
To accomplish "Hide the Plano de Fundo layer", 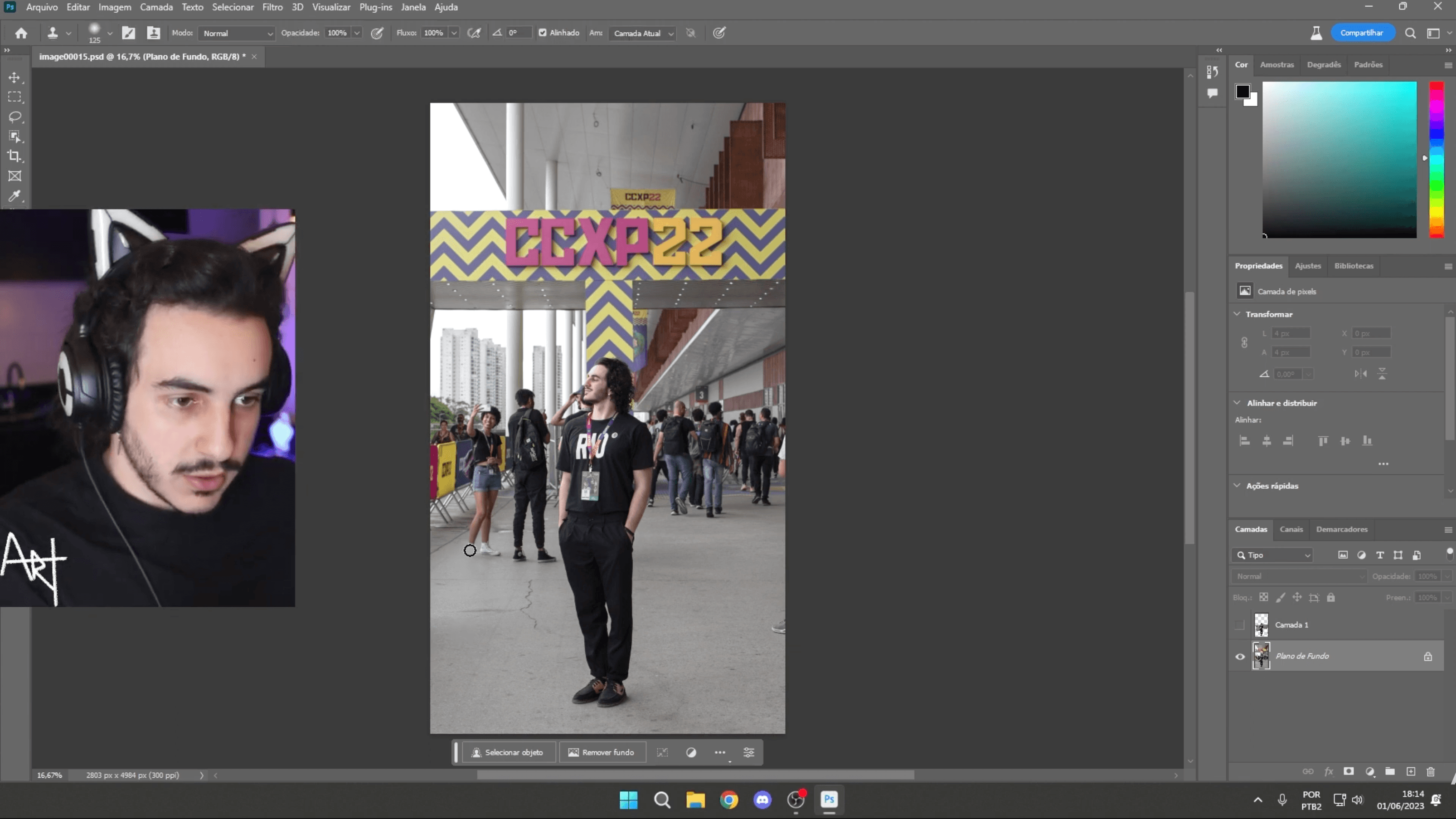I will coord(1240,656).
